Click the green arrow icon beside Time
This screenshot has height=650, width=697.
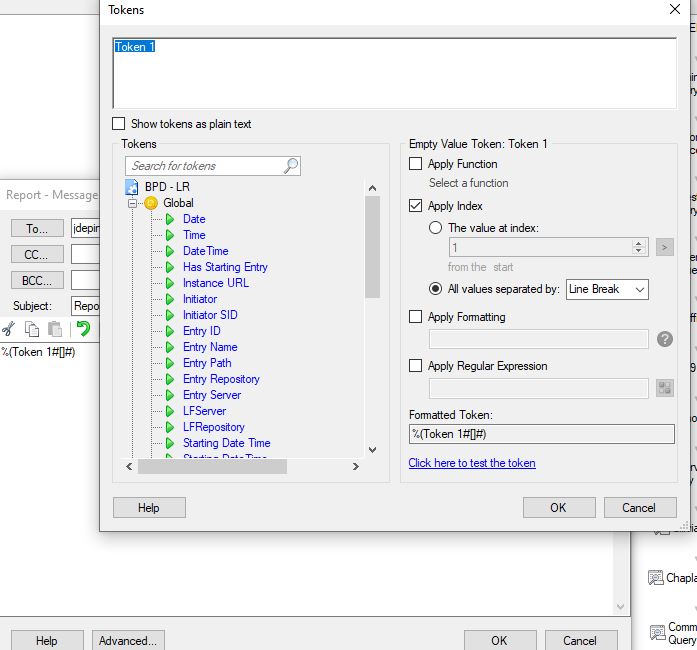(x=170, y=235)
